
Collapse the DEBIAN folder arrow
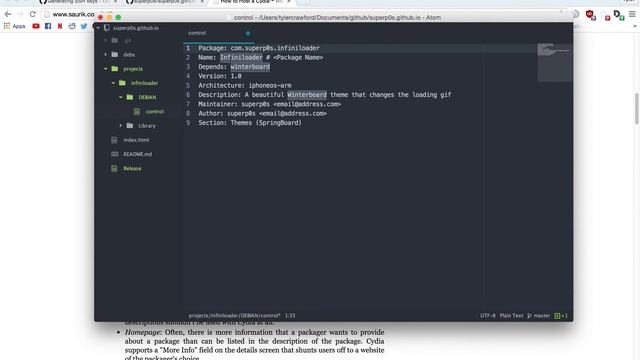[x=120, y=97]
